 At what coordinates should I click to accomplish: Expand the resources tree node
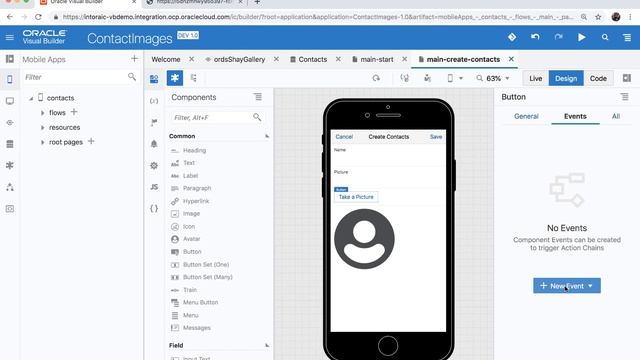pos(42,128)
